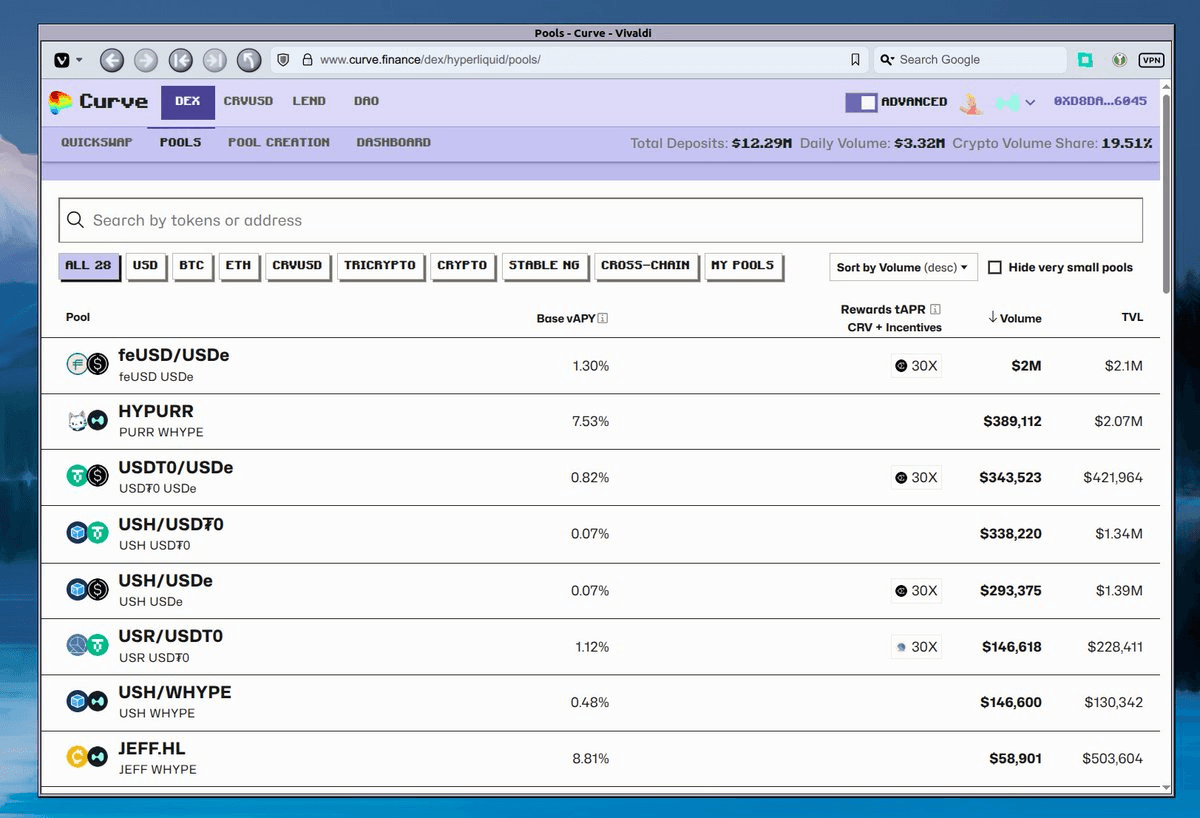Screen dimensions: 1200x818
Task: Go to POOL CREATION page
Action: coord(279,143)
